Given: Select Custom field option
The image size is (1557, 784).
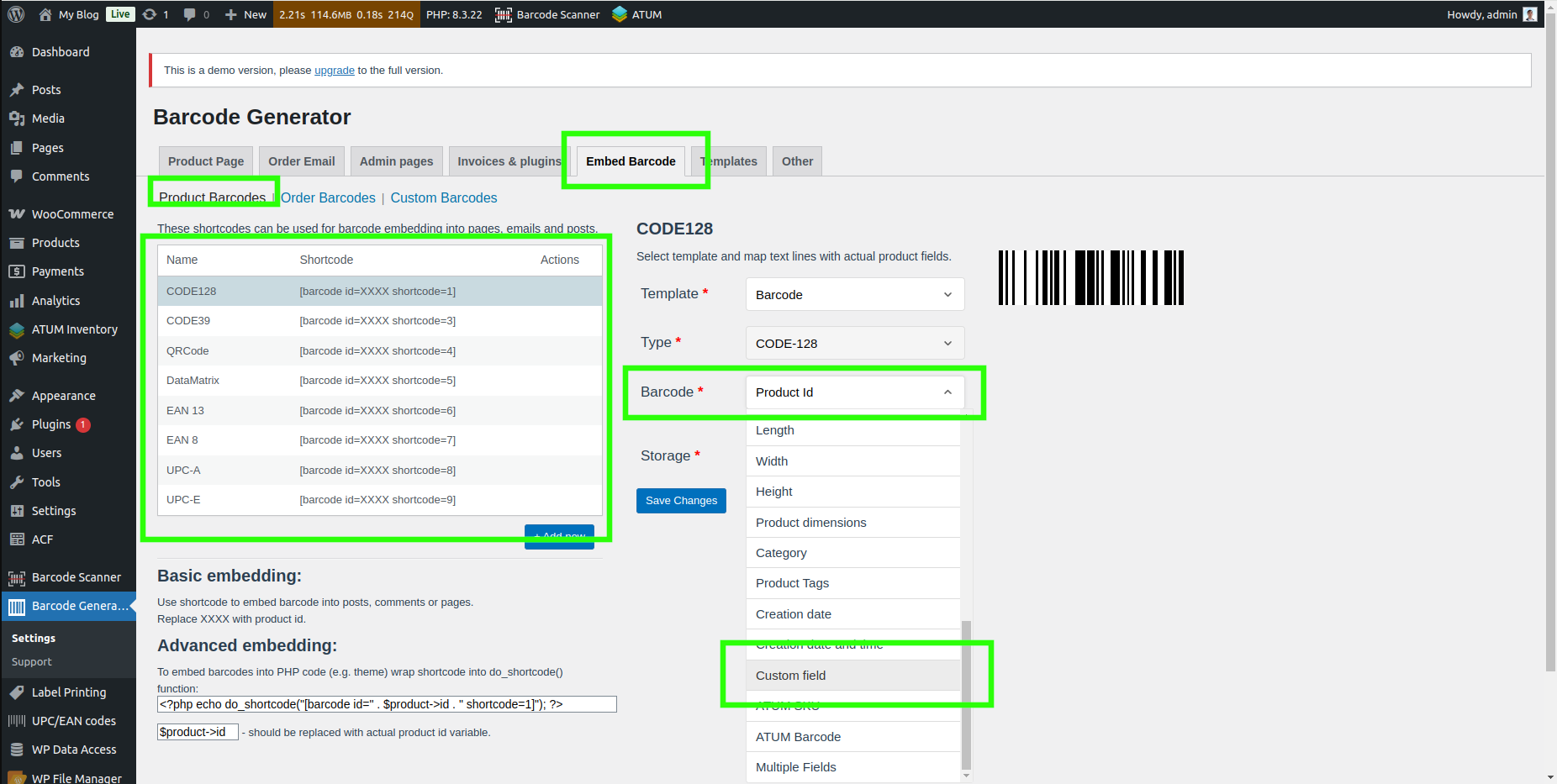Looking at the screenshot, I should 852,676.
